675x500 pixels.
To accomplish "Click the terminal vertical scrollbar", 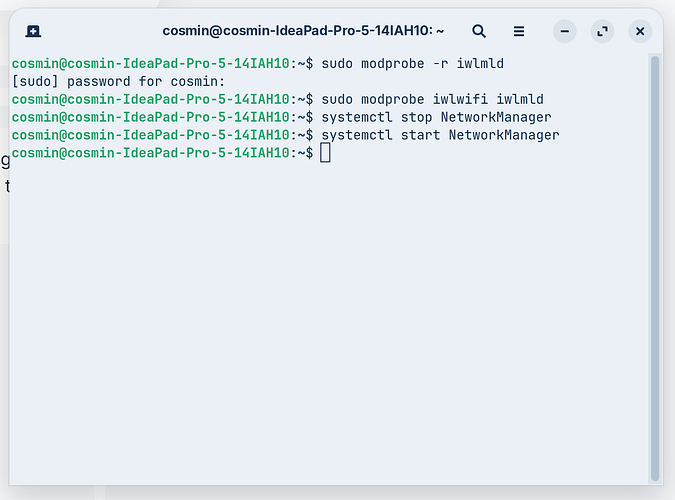I will click(x=655, y=268).
